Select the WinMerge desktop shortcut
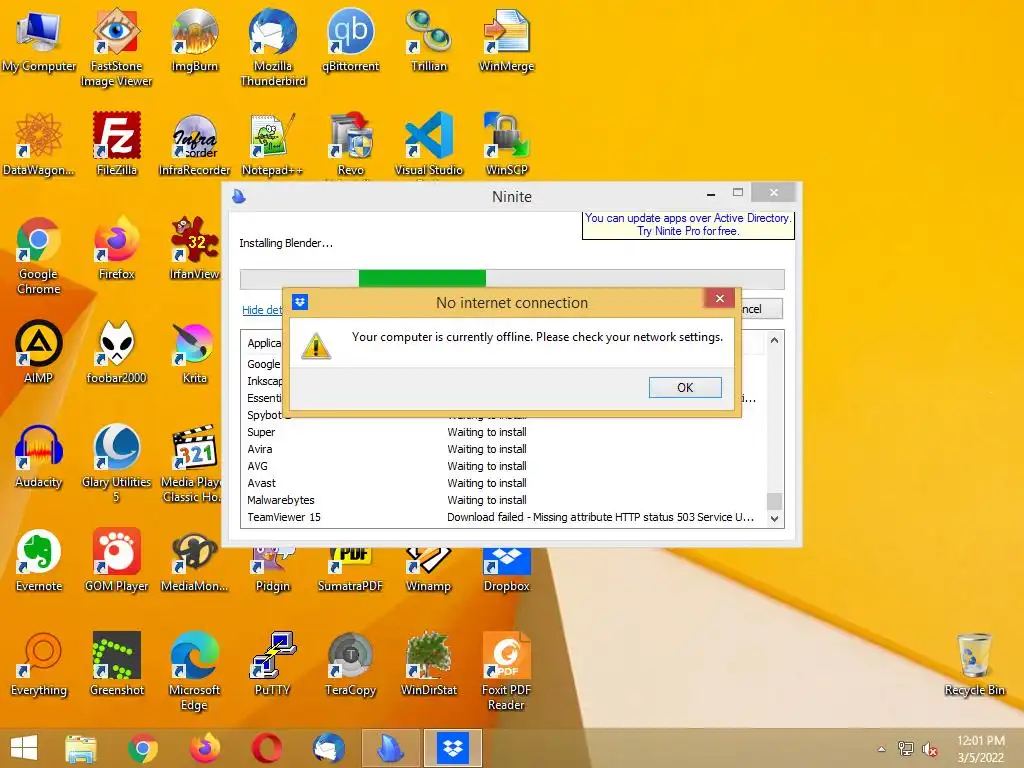1024x768 pixels. (x=506, y=40)
